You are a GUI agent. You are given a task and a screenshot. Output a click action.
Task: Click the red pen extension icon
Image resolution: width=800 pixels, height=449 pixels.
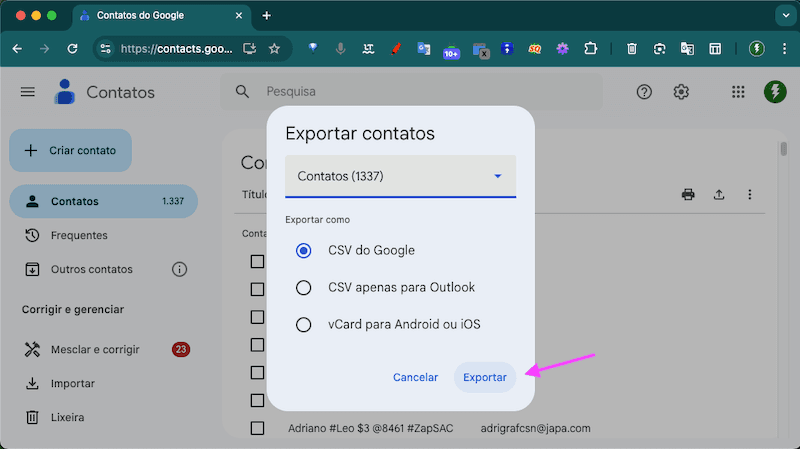coord(396,49)
